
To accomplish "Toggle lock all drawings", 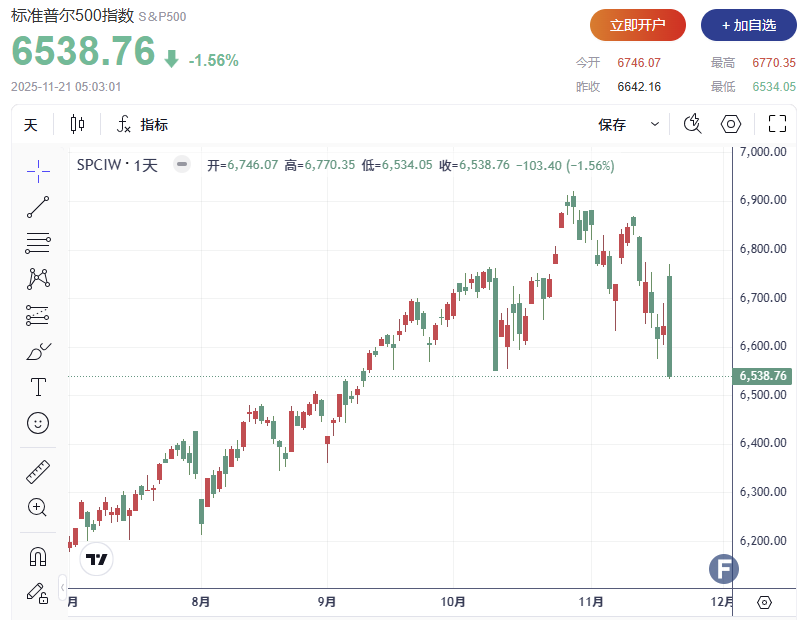I will tap(38, 592).
